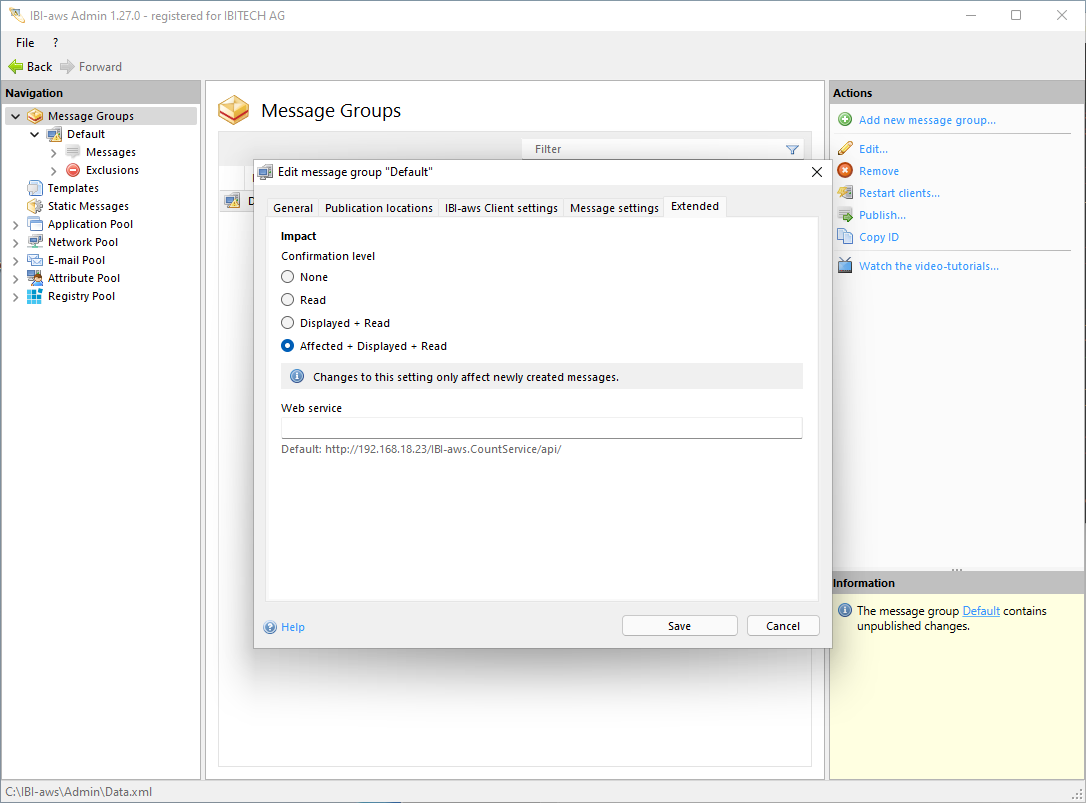Click the filter funnel icon
The image size is (1086, 803).
point(792,150)
